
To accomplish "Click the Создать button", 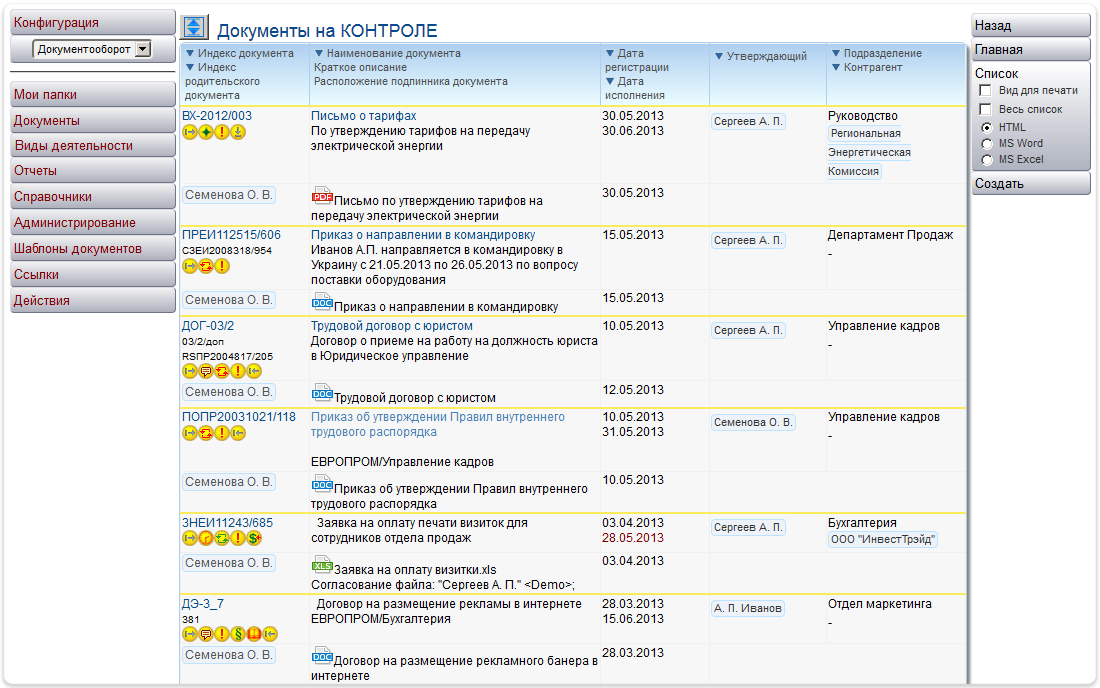I will [x=1030, y=182].
